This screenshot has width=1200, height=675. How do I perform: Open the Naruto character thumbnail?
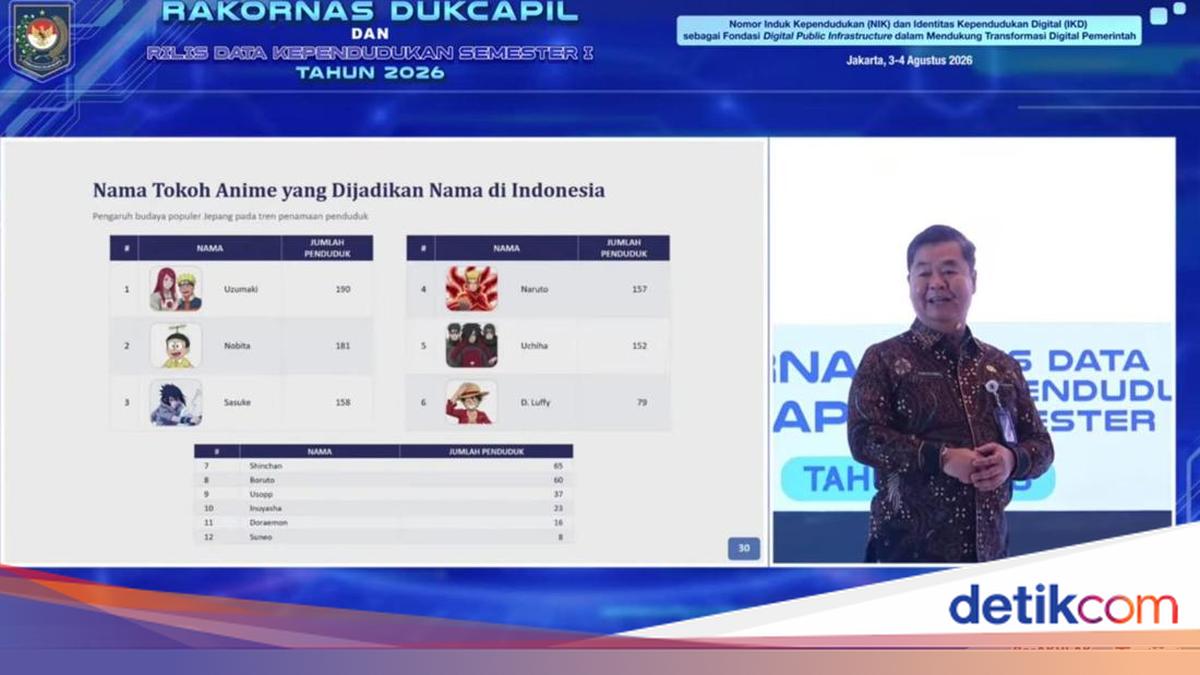click(x=471, y=289)
